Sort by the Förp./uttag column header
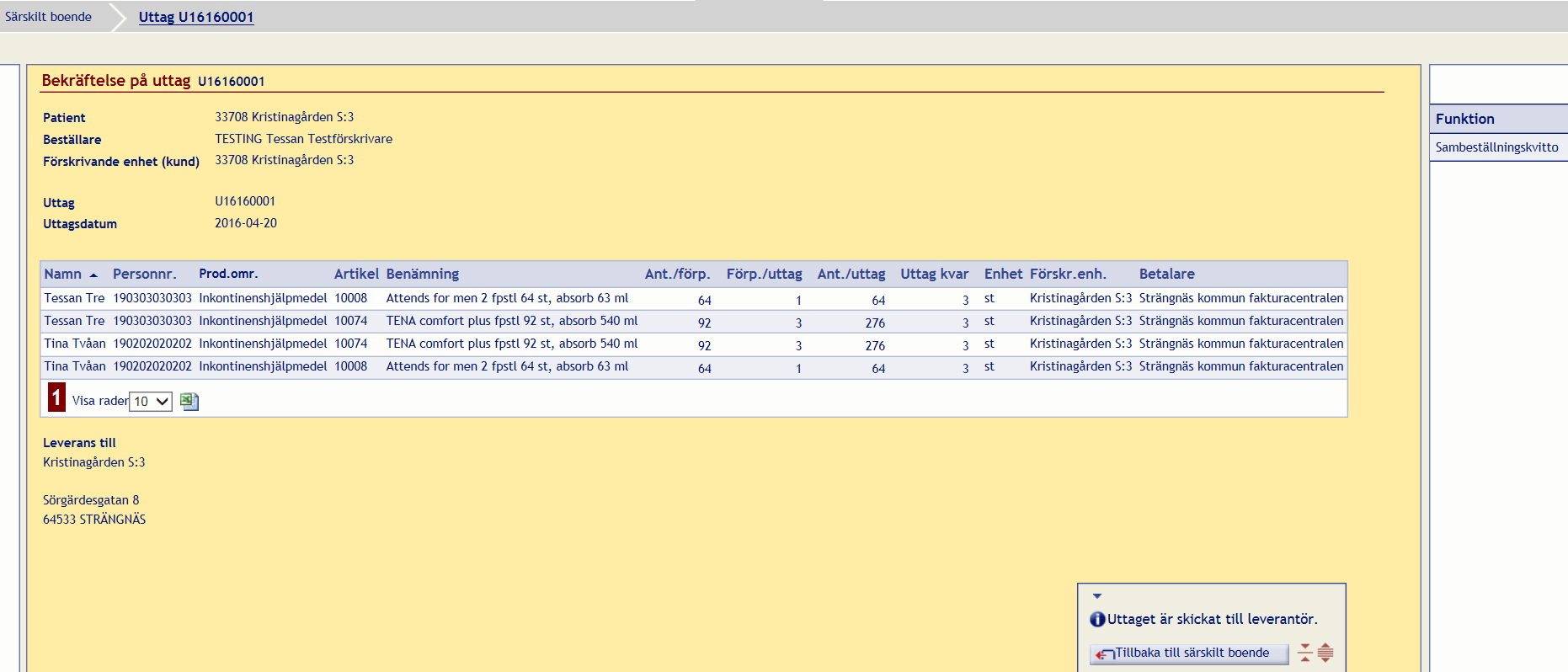The height and width of the screenshot is (672, 1568). (765, 274)
